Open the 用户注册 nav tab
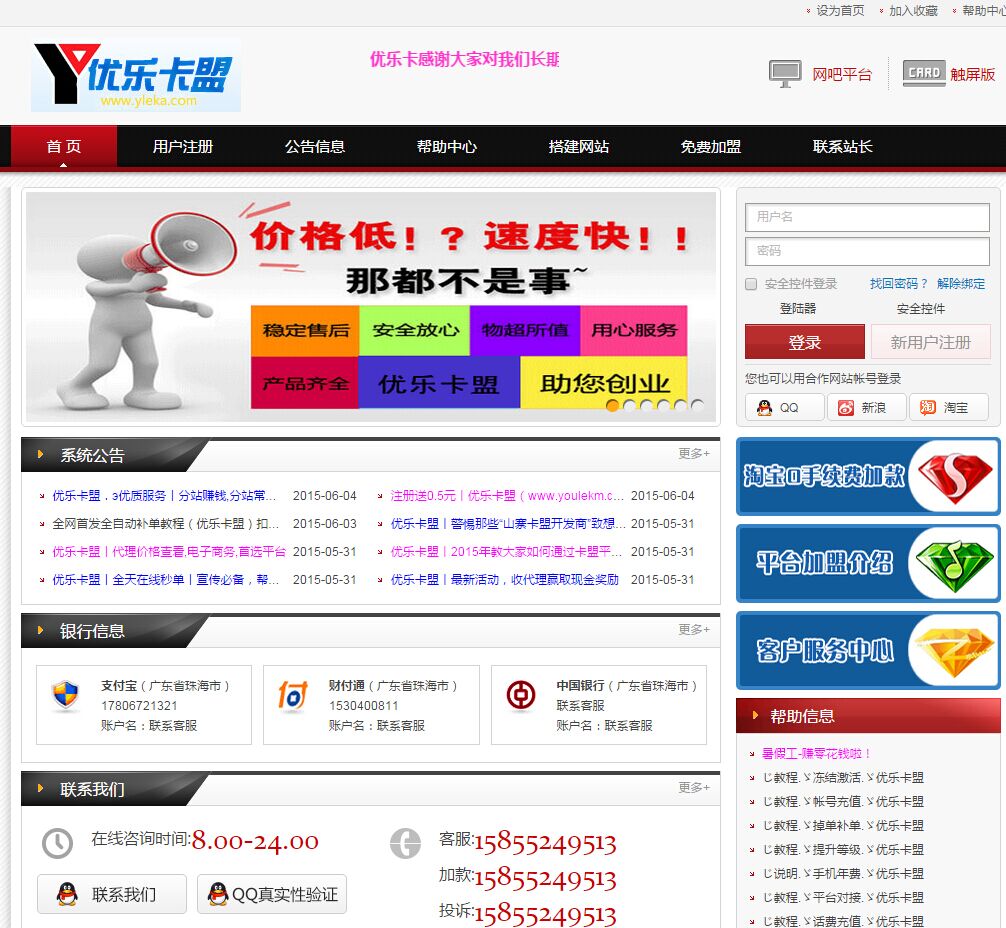This screenshot has height=928, width=1006. 183,146
